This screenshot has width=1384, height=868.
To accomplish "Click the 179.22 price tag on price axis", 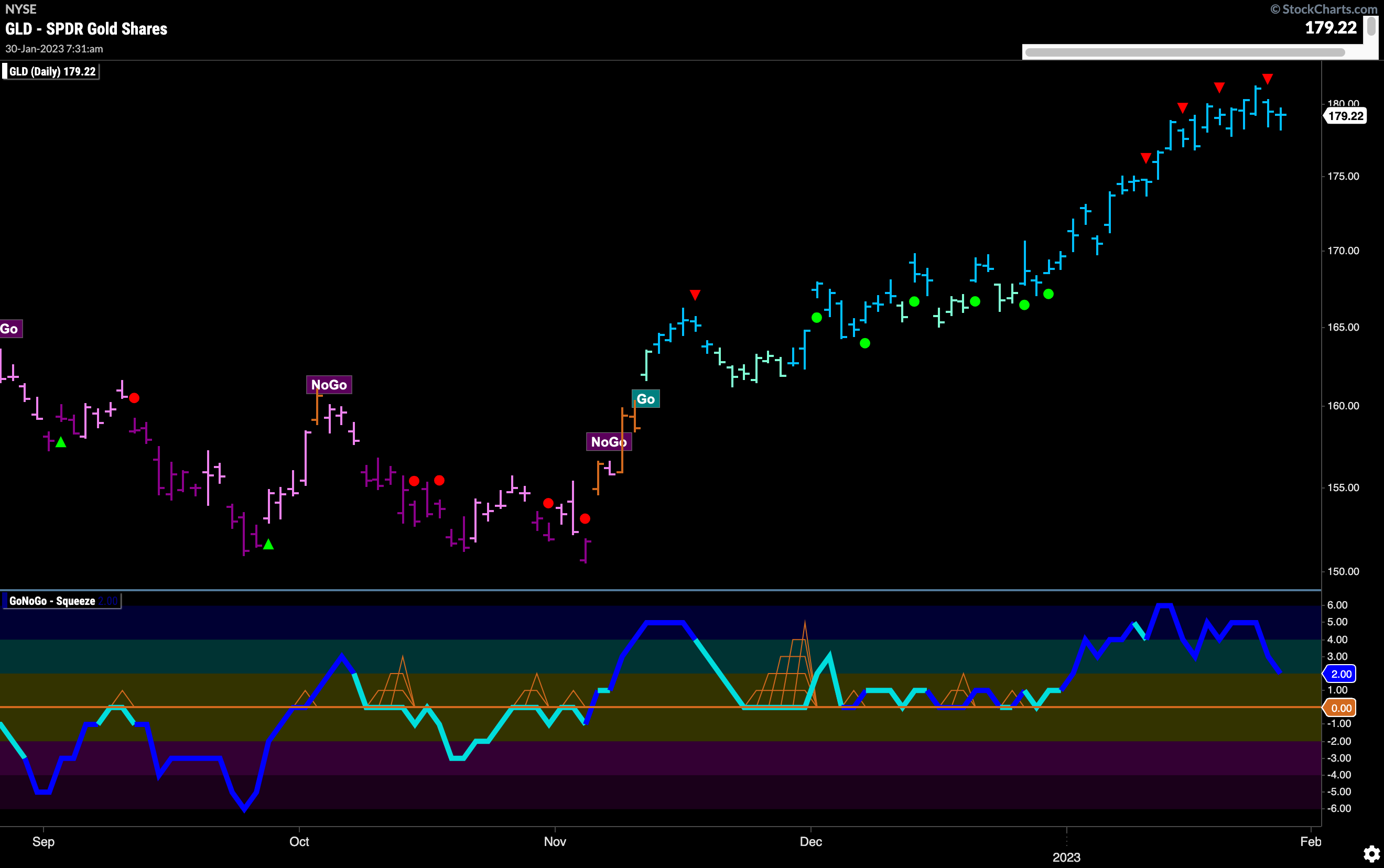I will [1345, 116].
